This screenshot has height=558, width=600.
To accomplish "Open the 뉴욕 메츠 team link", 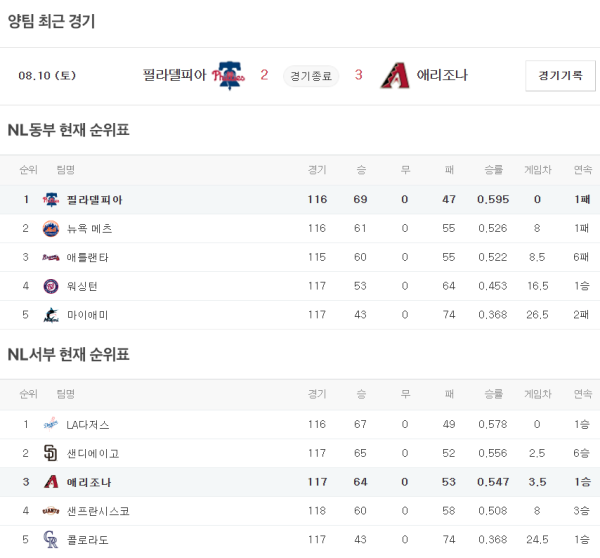I will pos(89,229).
